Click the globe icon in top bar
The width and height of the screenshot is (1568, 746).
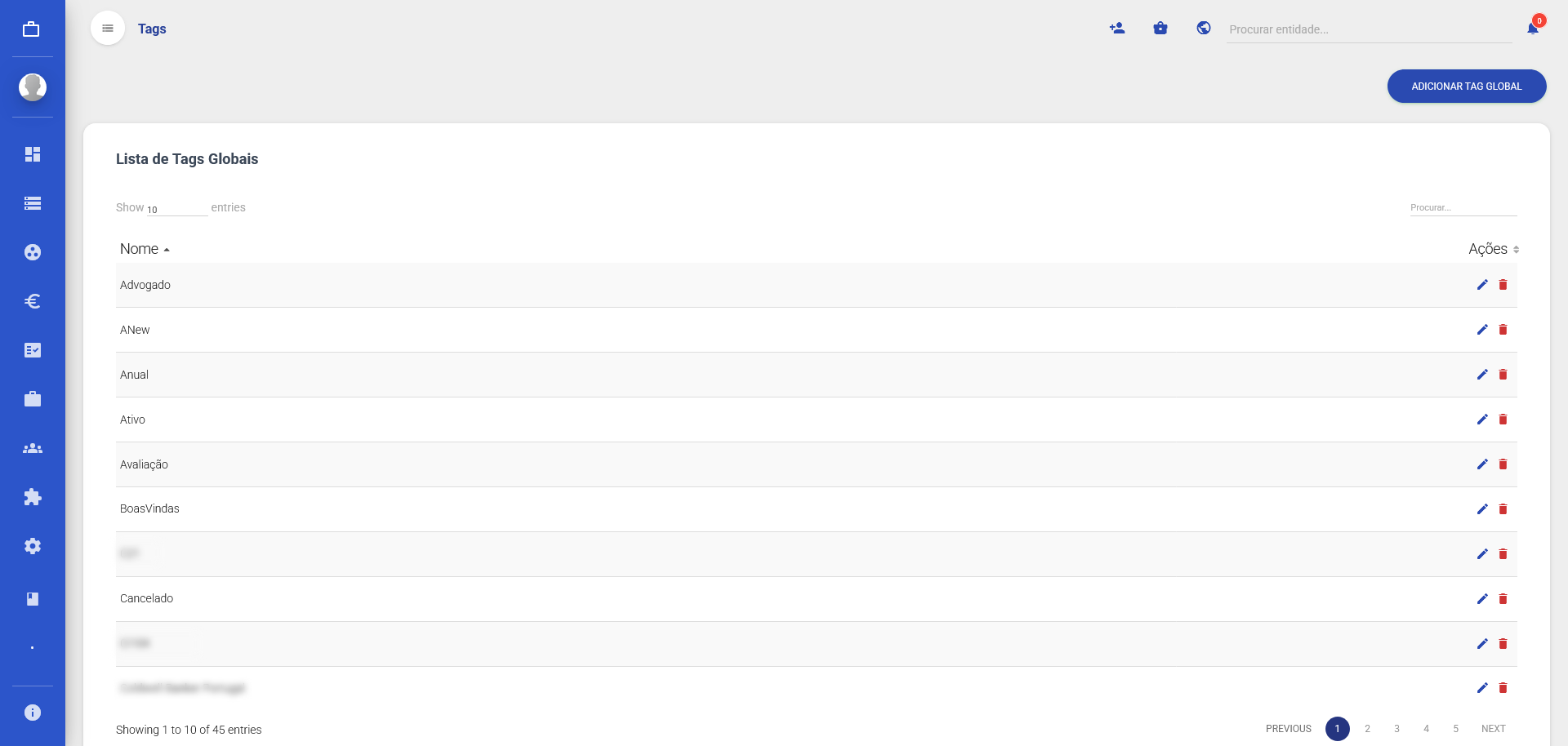1204,29
